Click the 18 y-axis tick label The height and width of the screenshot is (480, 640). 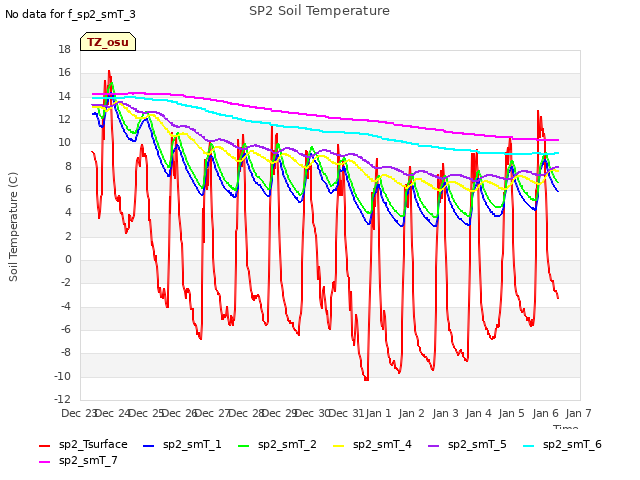pos(64,49)
